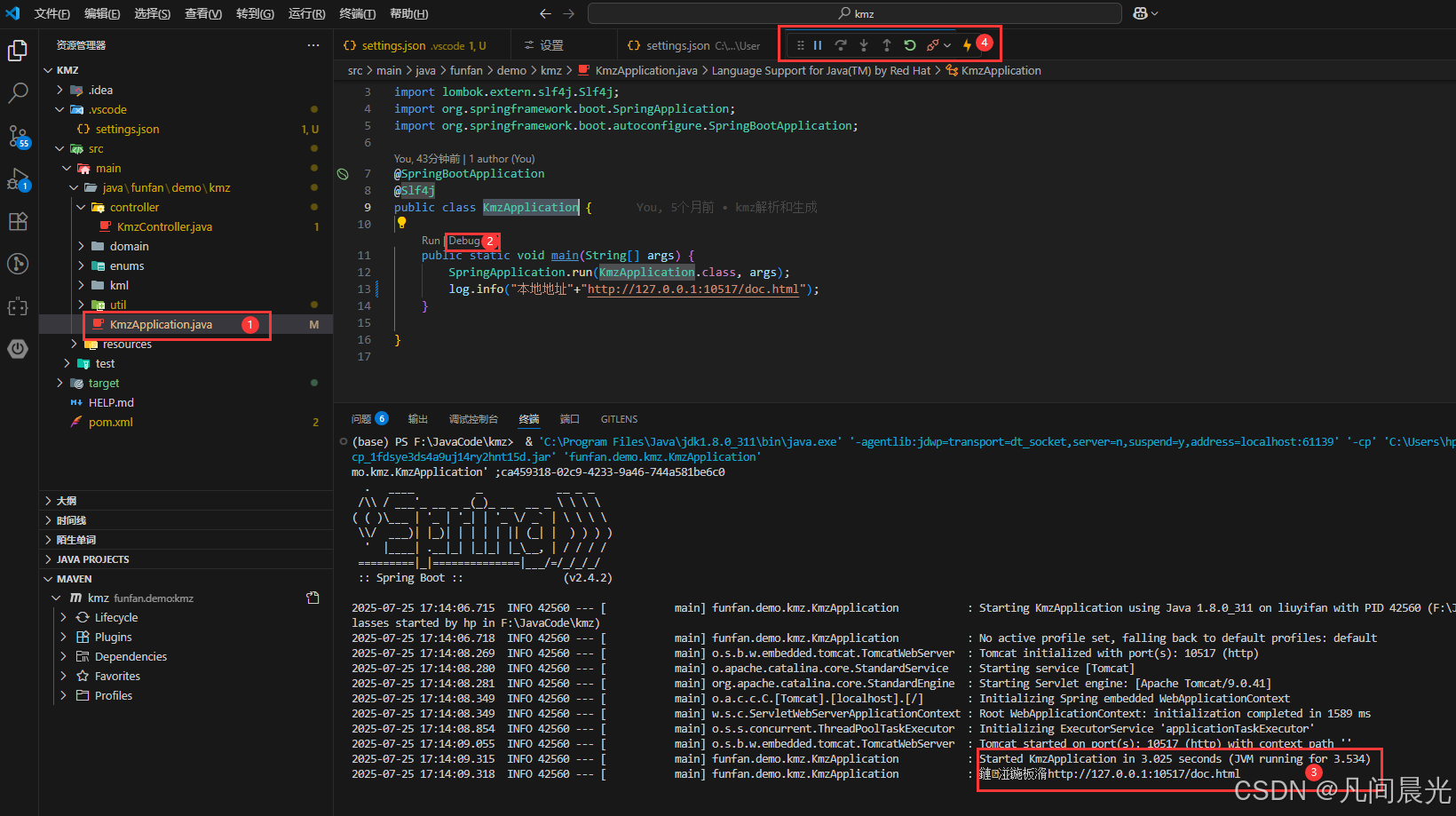1456x816 pixels.
Task: Click the Copilot icon in title bar
Action: [1140, 13]
